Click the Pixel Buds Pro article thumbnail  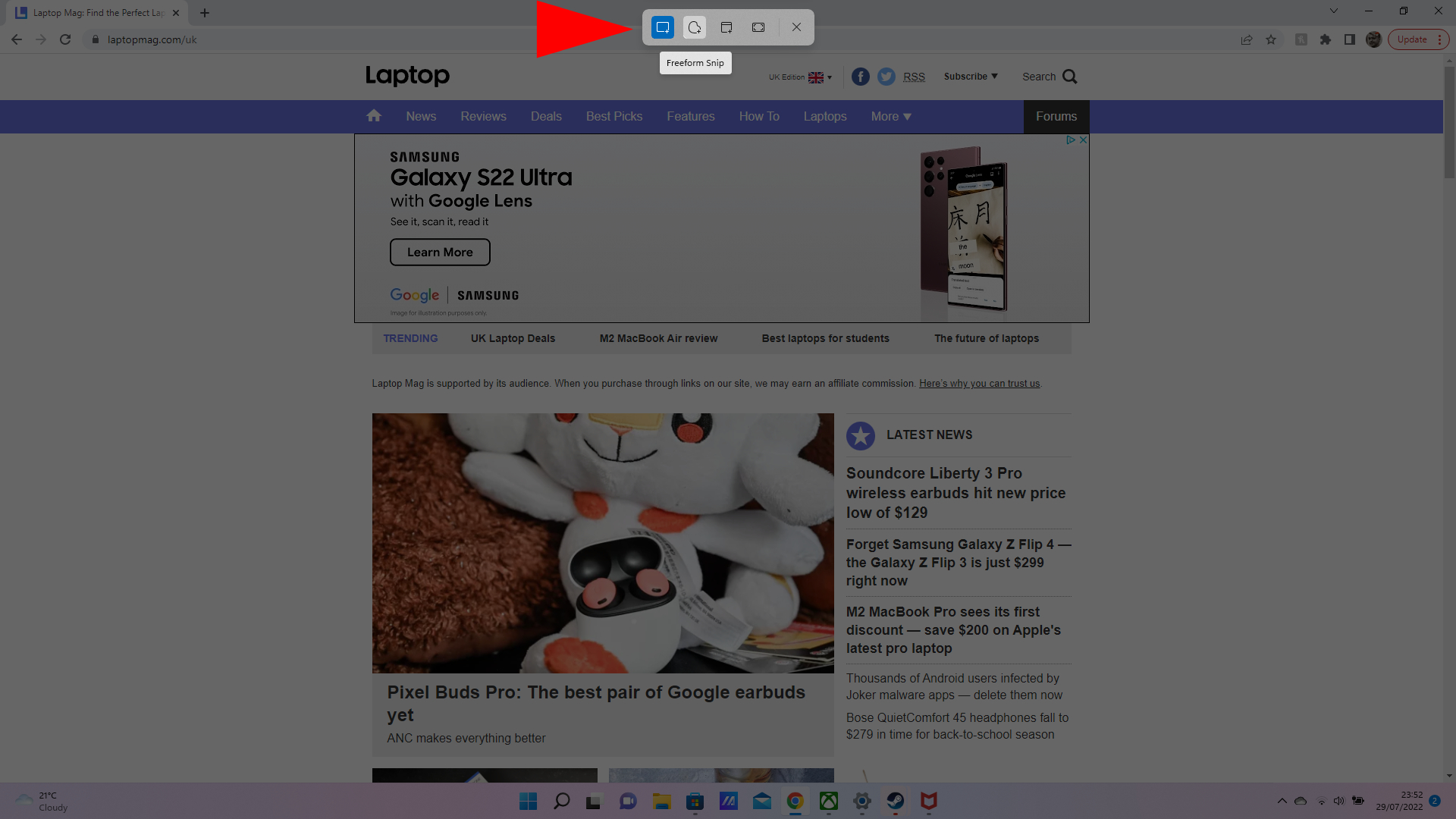[603, 542]
